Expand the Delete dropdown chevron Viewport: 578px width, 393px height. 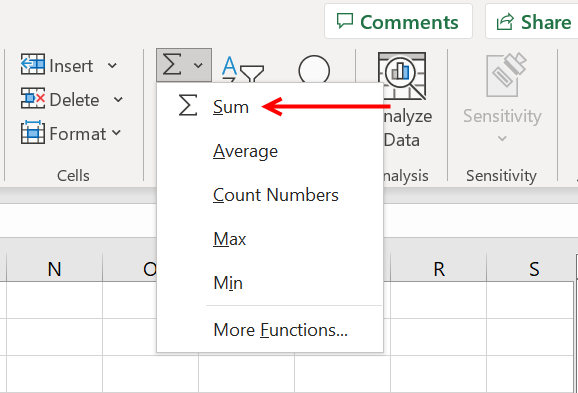[x=118, y=99]
